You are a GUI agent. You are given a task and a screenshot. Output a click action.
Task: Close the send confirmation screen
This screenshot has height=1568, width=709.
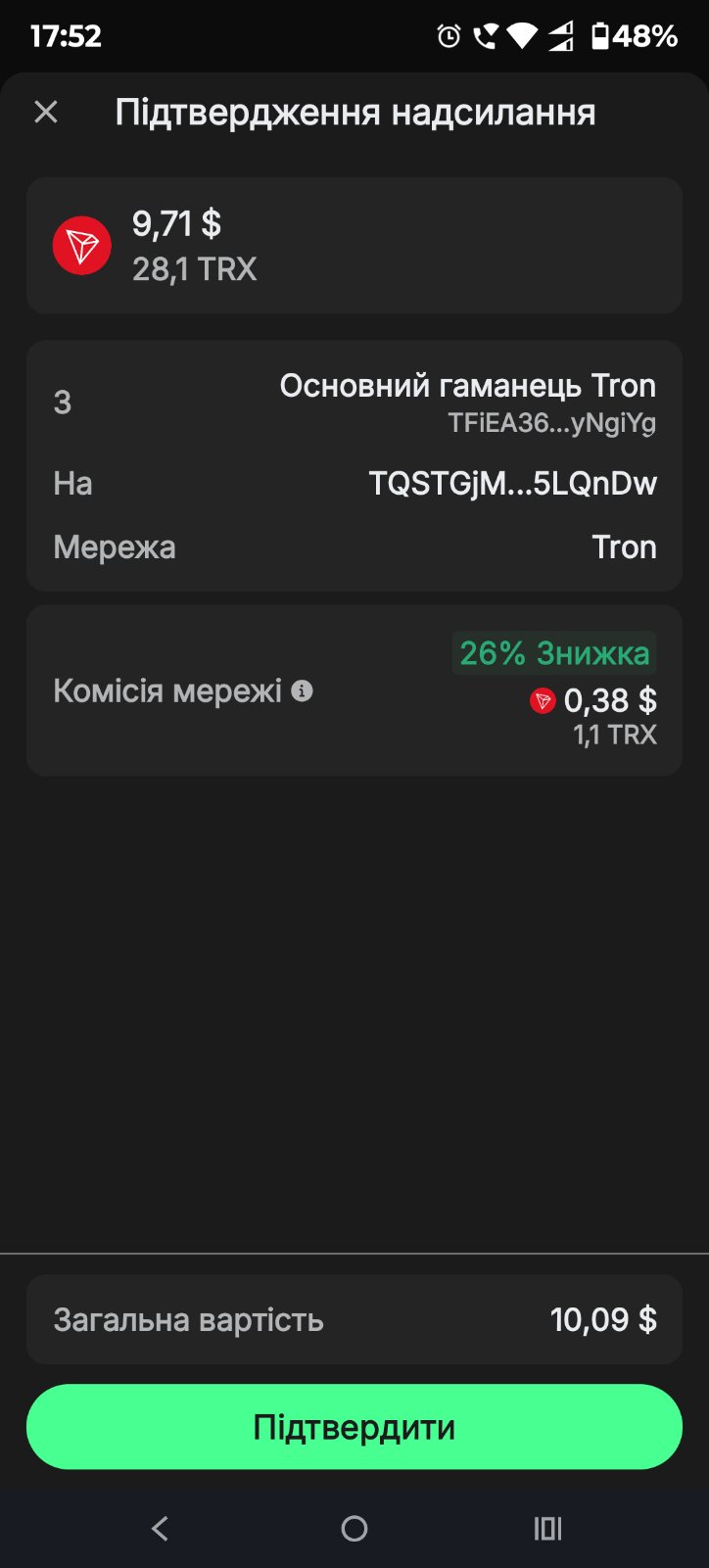point(46,113)
